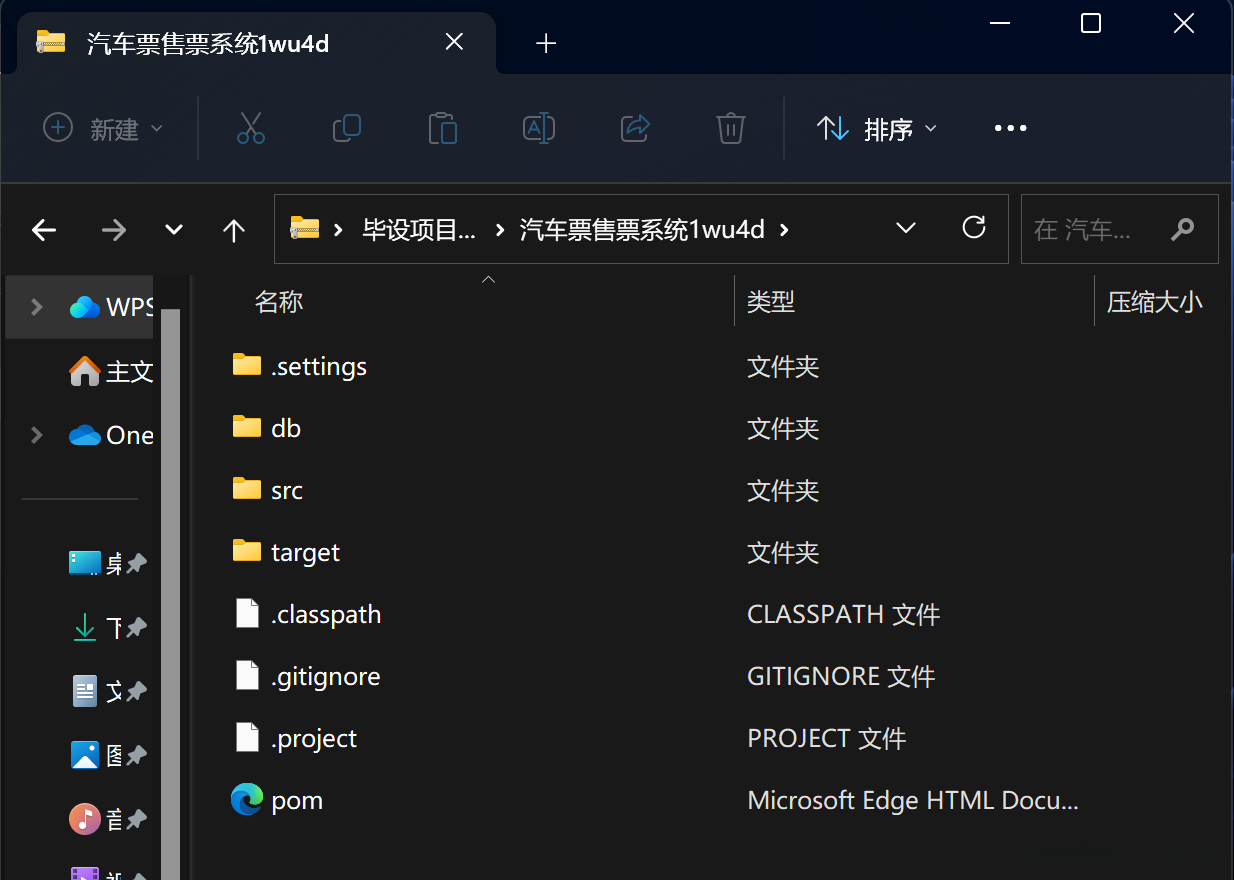Open the 新建 (New) dropdown
The width and height of the screenshot is (1234, 880).
coord(103,128)
